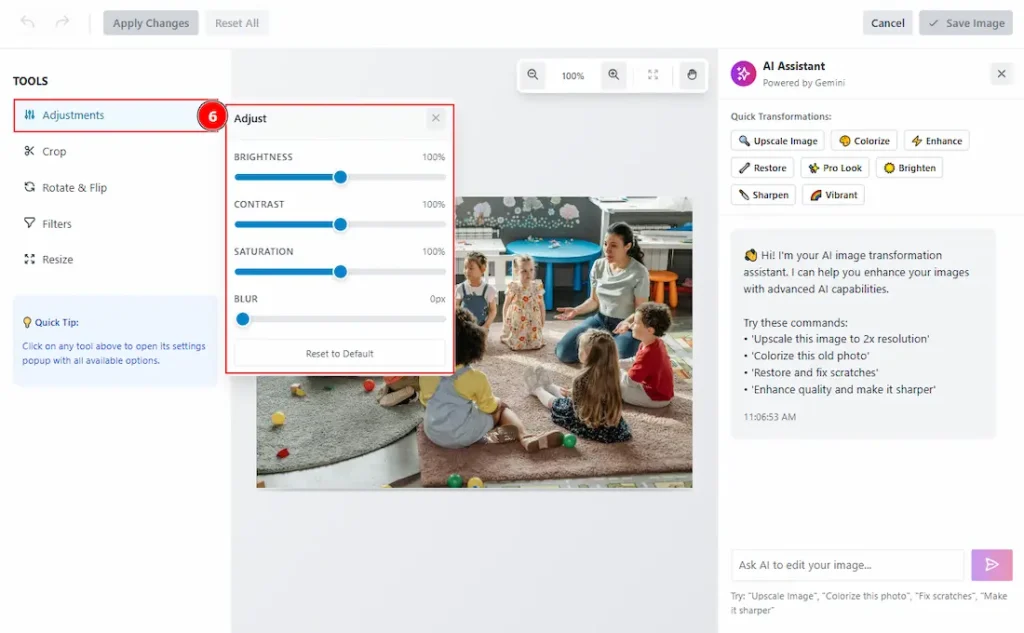This screenshot has height=633, width=1024.
Task: Click the fit-to-screen expand icon
Action: 653,75
